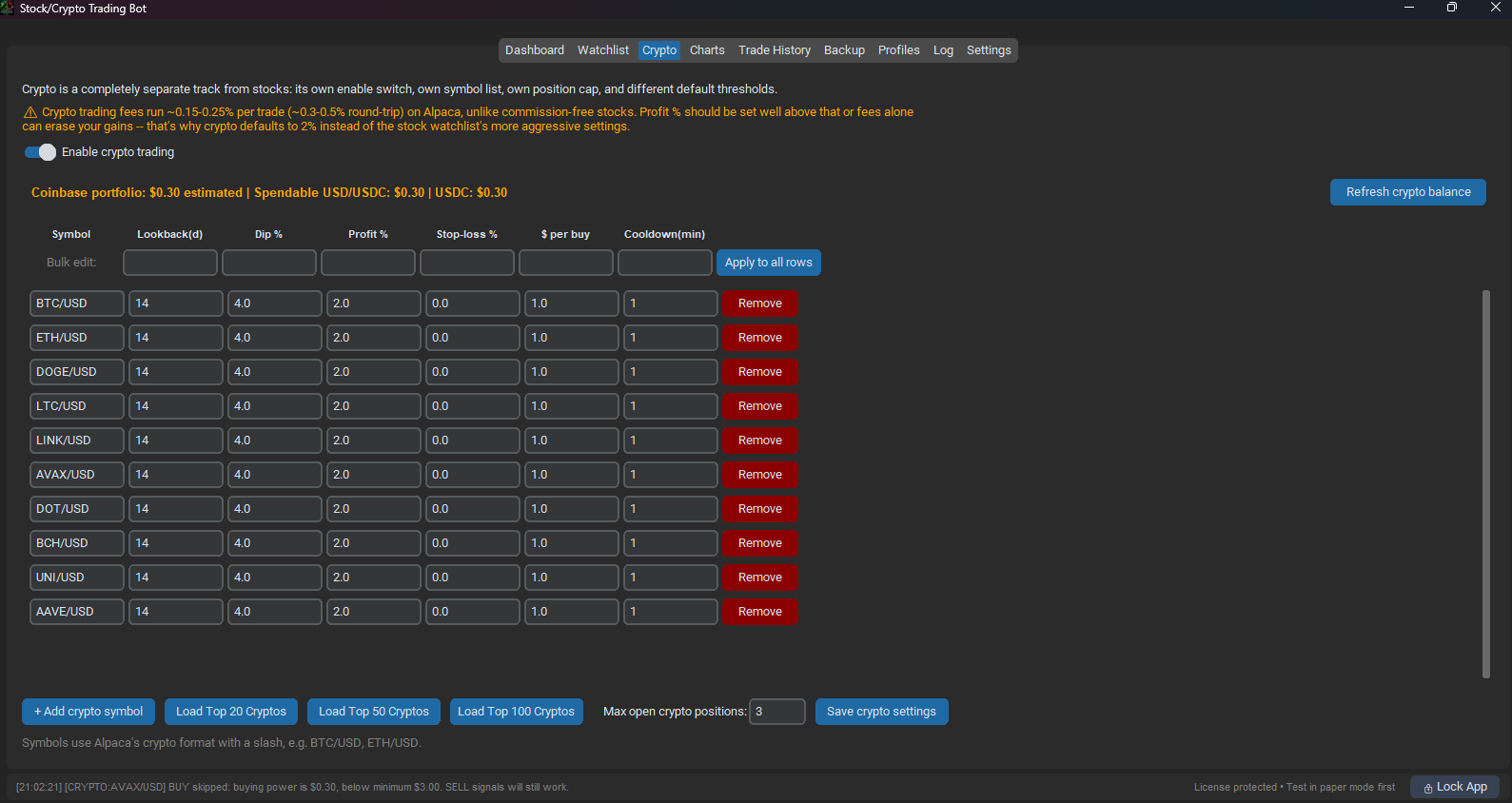The width and height of the screenshot is (1512, 803).
Task: Click the crypto list vertical scrollbar
Action: [x=1486, y=484]
